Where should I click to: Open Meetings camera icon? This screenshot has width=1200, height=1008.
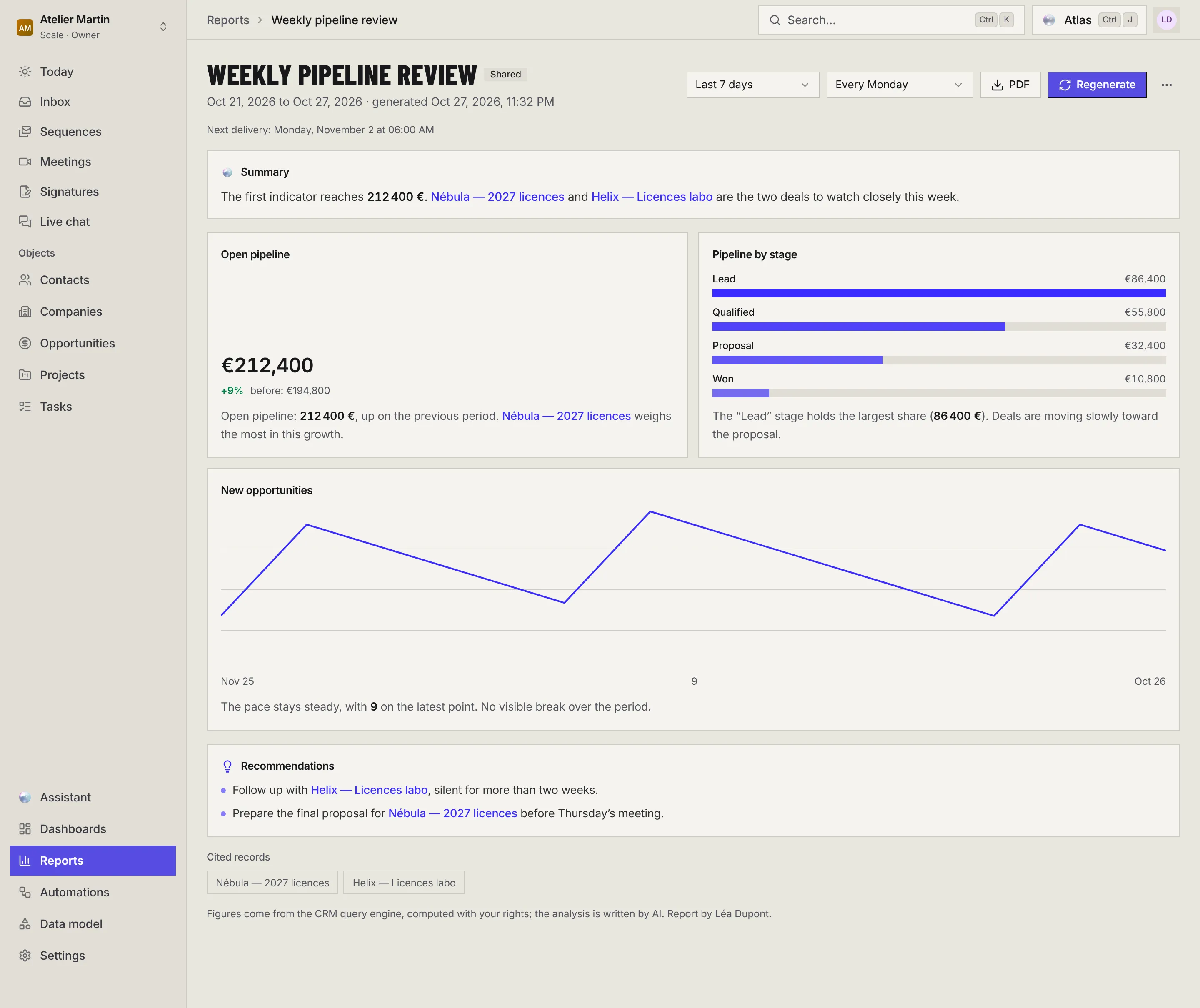point(25,162)
